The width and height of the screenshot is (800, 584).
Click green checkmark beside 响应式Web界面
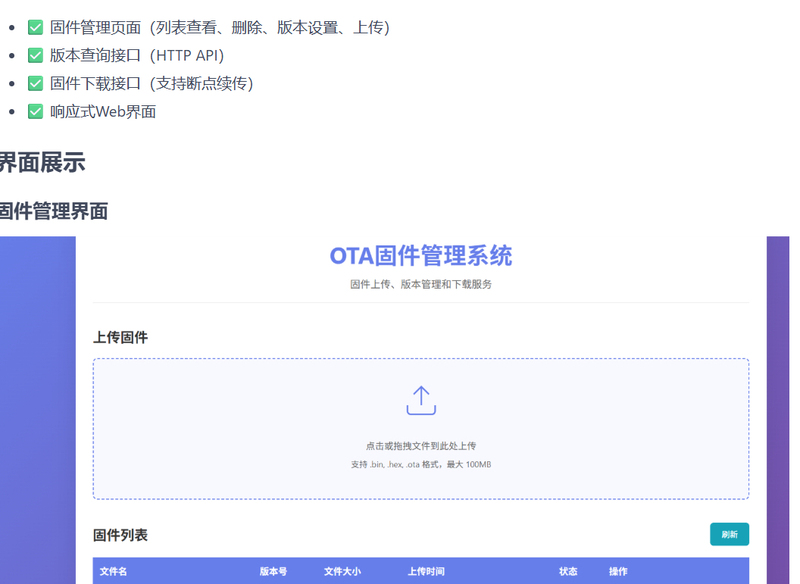(36, 112)
